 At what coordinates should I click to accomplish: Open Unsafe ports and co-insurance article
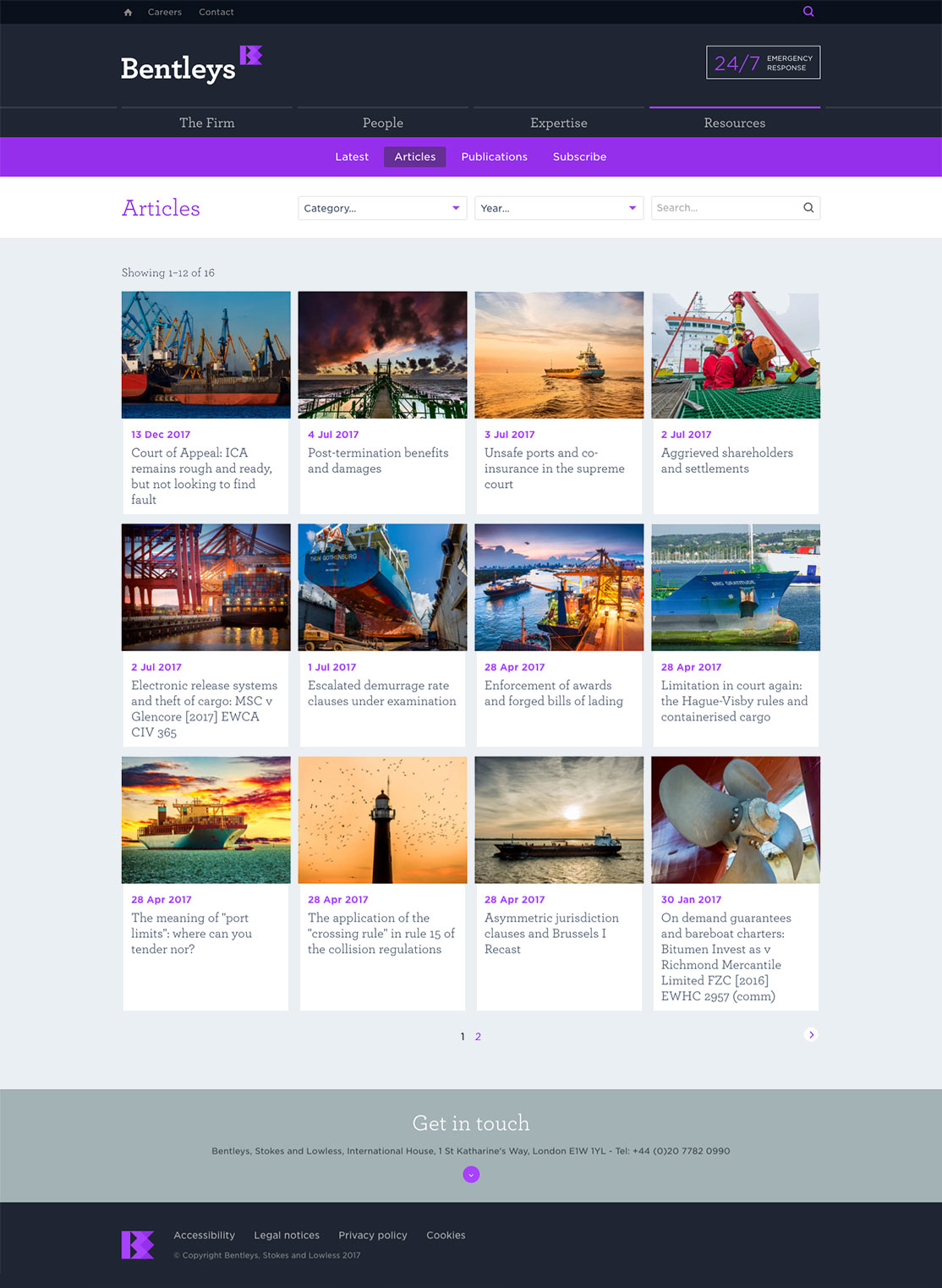point(555,469)
